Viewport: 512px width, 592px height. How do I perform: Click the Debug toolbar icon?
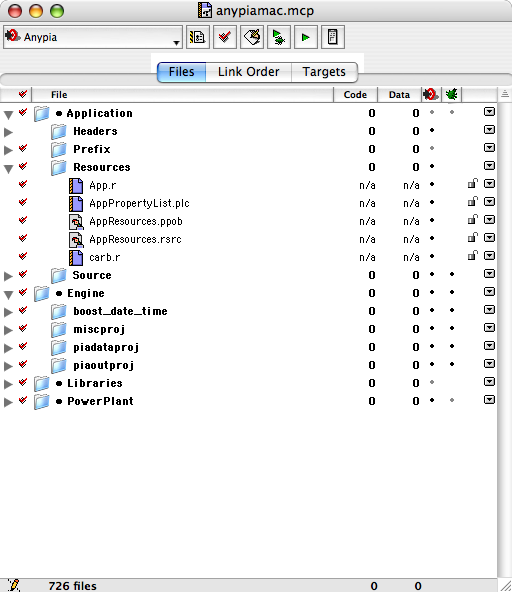pyautogui.click(x=279, y=37)
